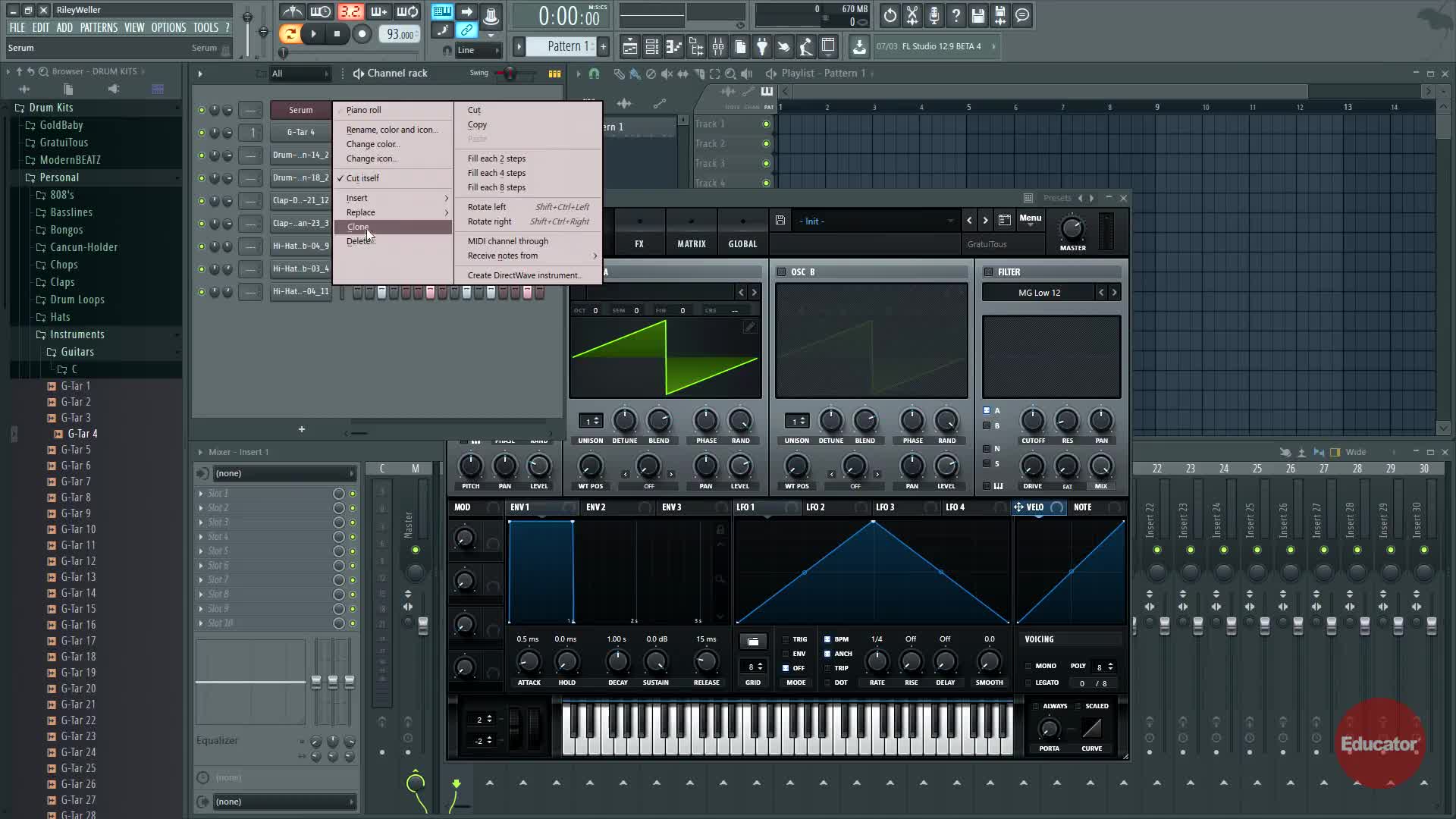This screenshot has width=1456, height=819.
Task: Enable the Serum FILTER checkbox
Action: pos(988,271)
